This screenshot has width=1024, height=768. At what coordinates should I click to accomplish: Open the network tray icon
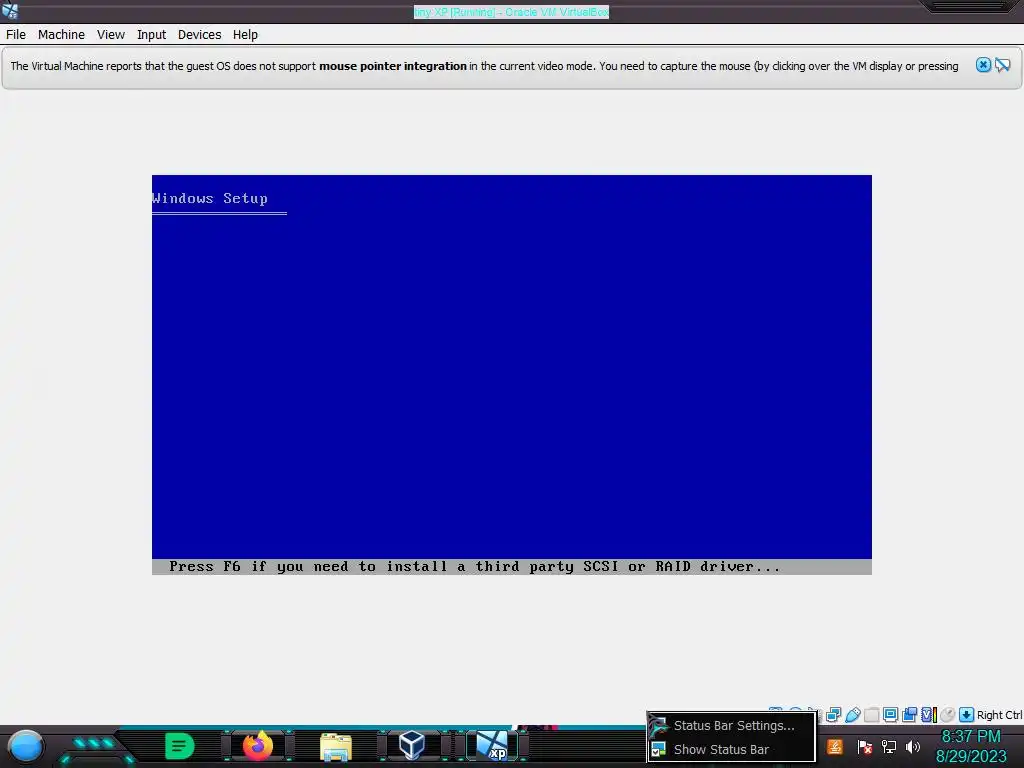tap(889, 746)
